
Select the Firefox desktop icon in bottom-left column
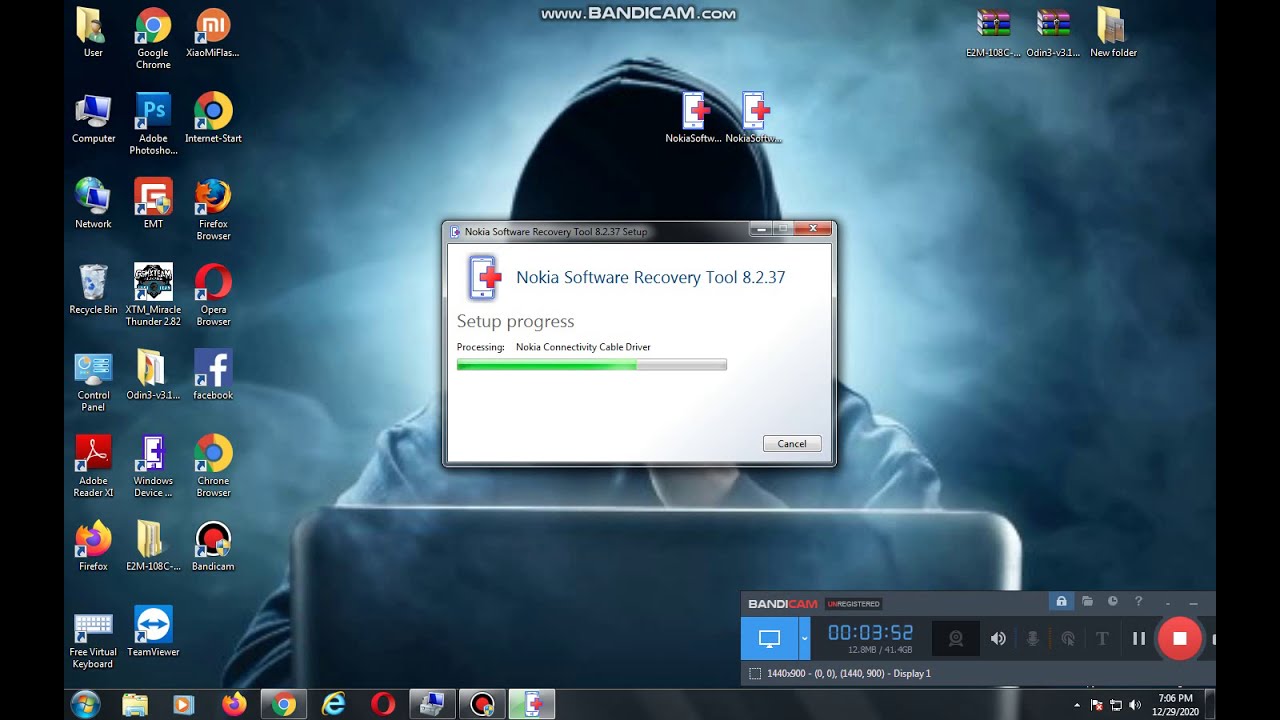[93, 547]
